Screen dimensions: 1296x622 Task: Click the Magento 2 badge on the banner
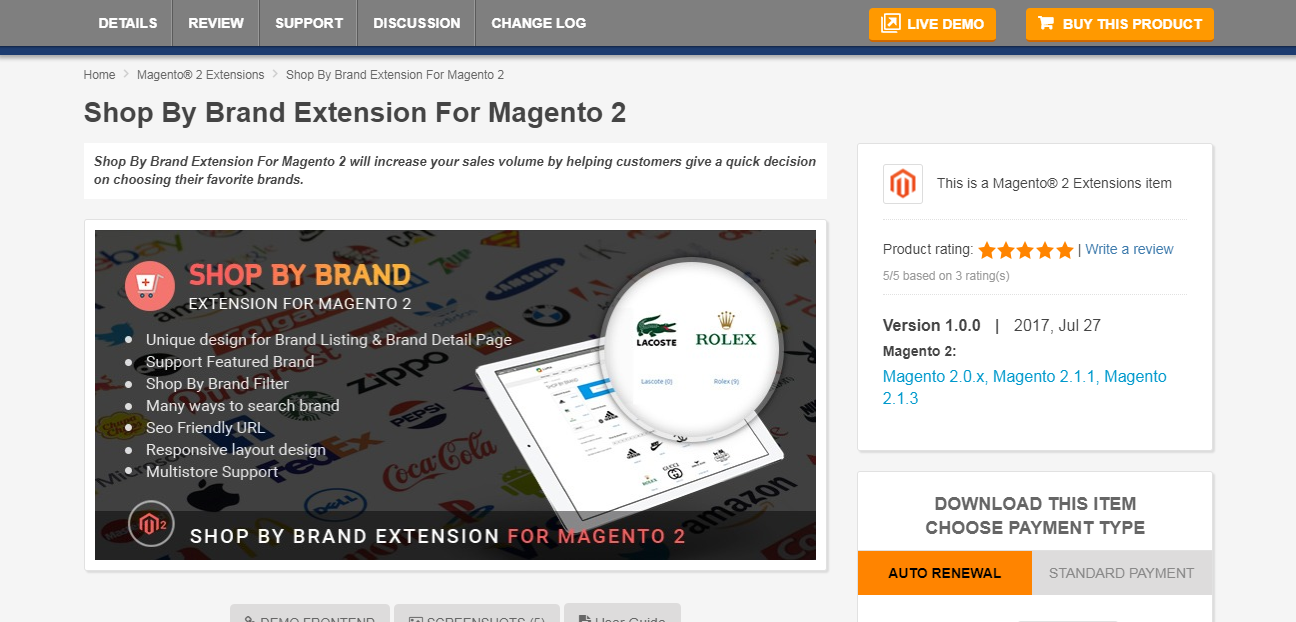click(x=152, y=524)
